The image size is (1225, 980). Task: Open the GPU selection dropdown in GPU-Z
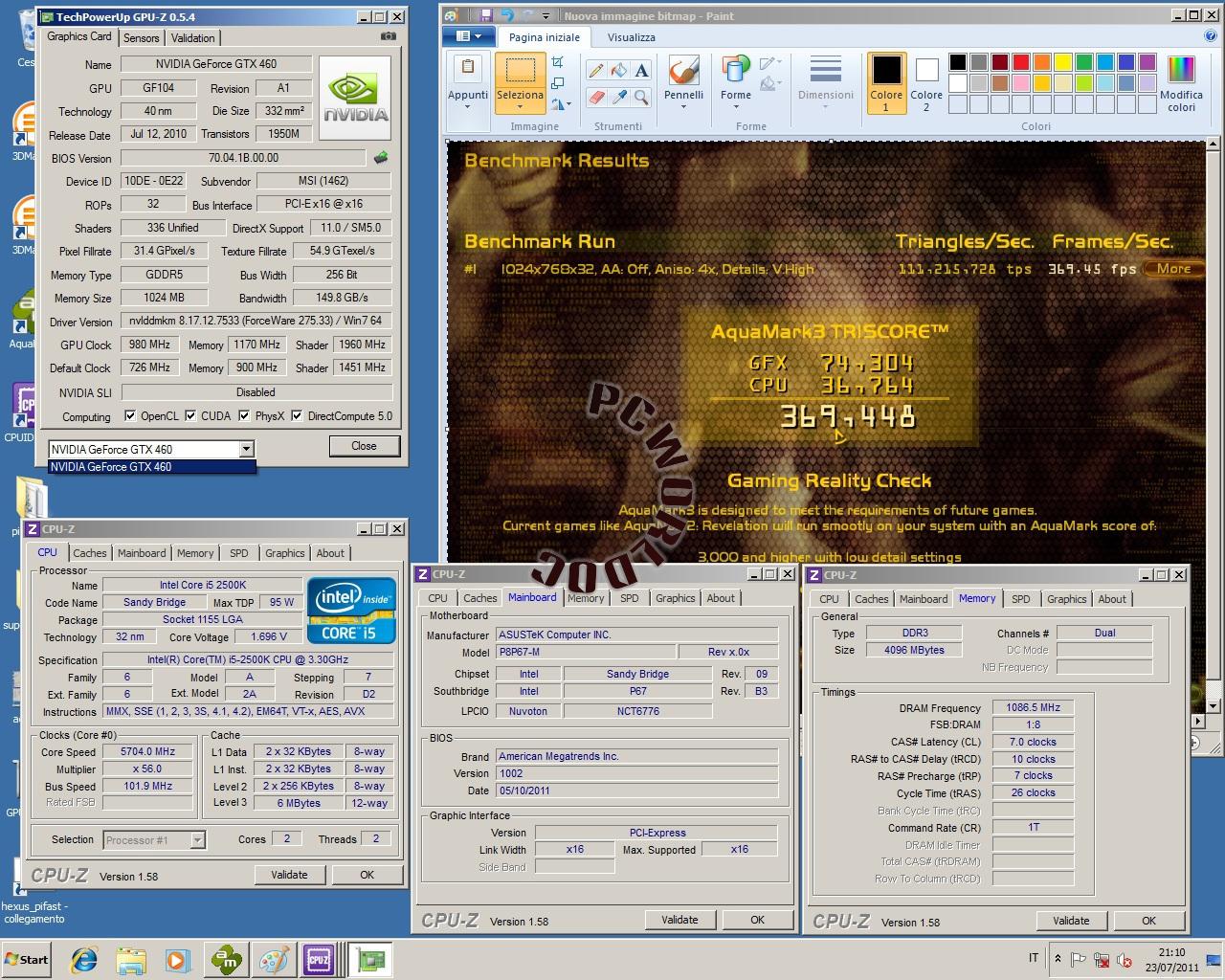[x=247, y=449]
